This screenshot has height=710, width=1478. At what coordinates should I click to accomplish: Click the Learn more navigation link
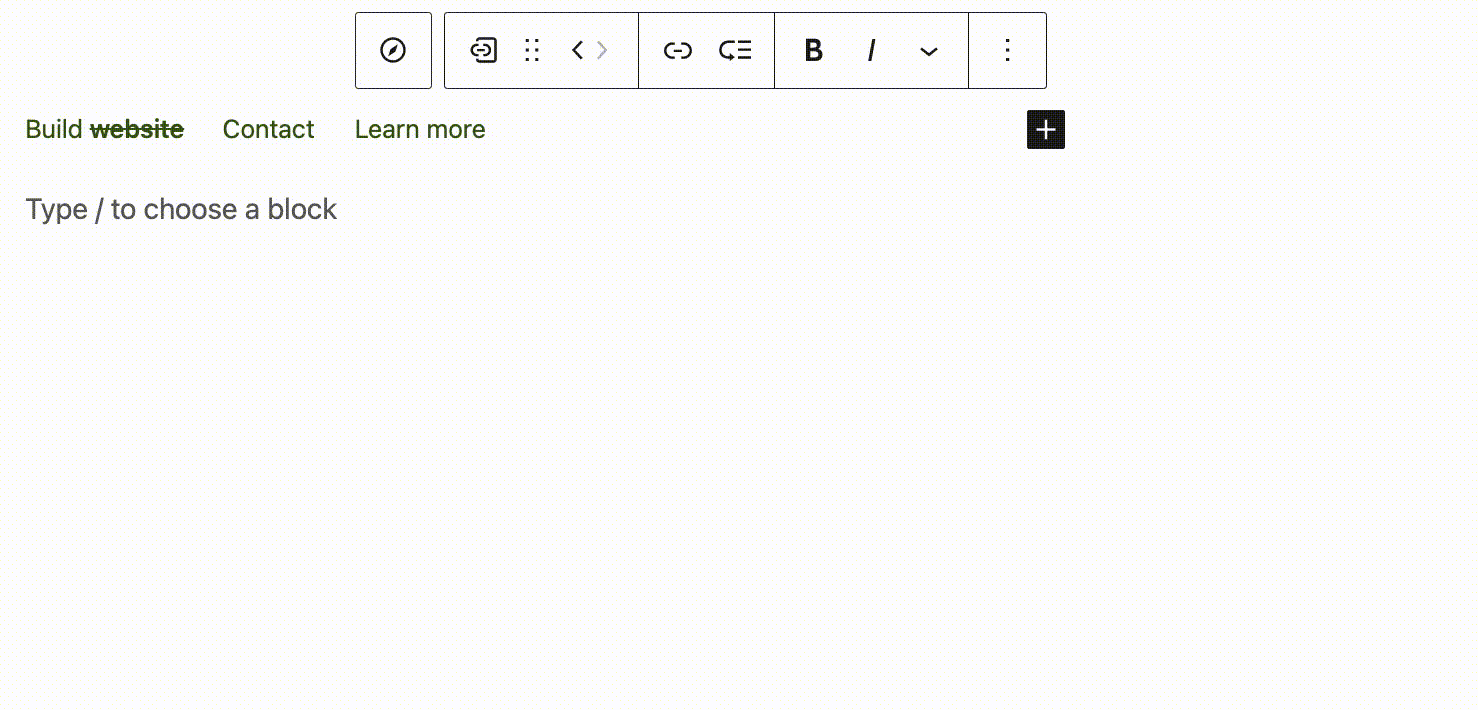[x=420, y=129]
